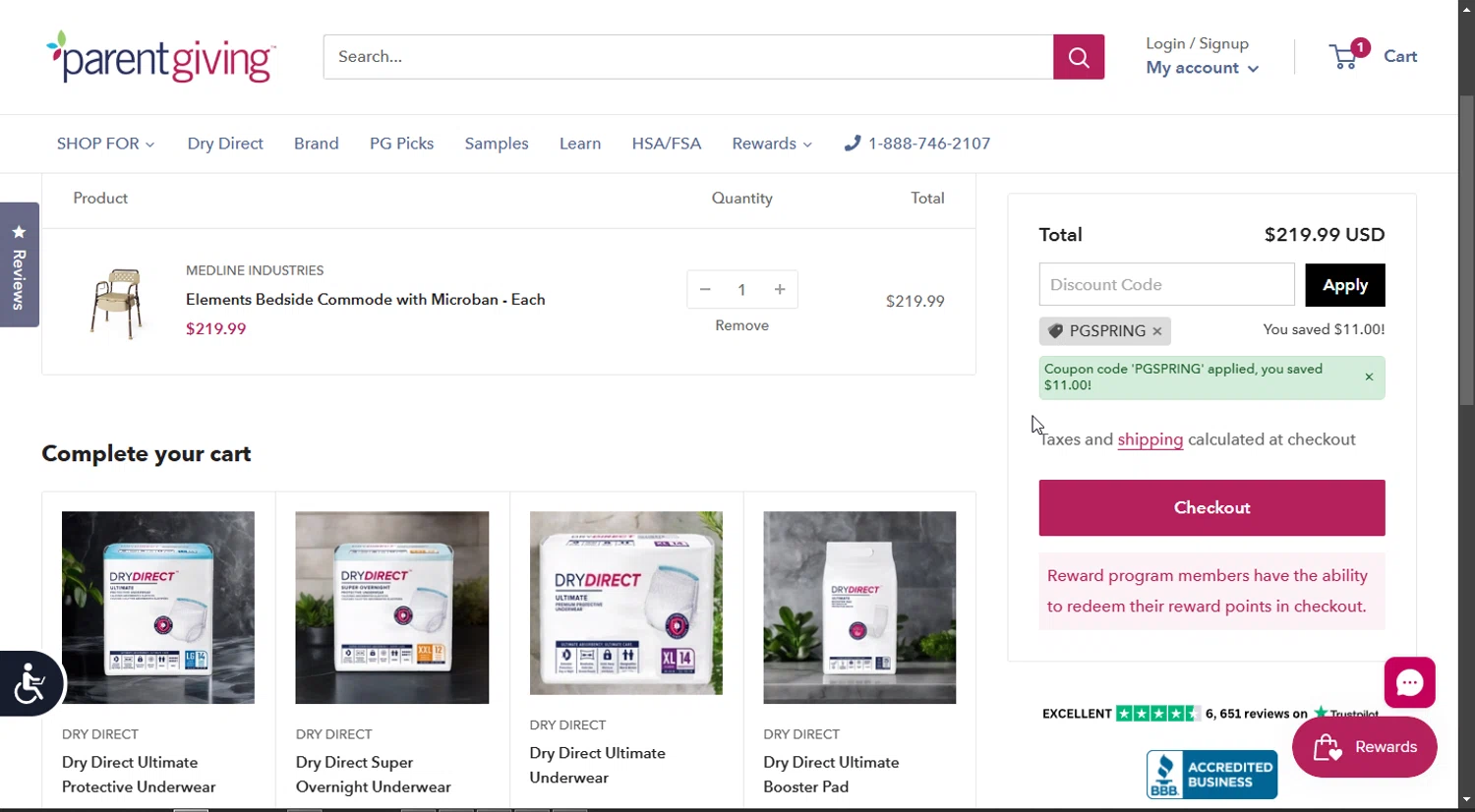Screen dimensions: 1475x812
Task: Expand the SHOP FOR menu
Action: [105, 144]
